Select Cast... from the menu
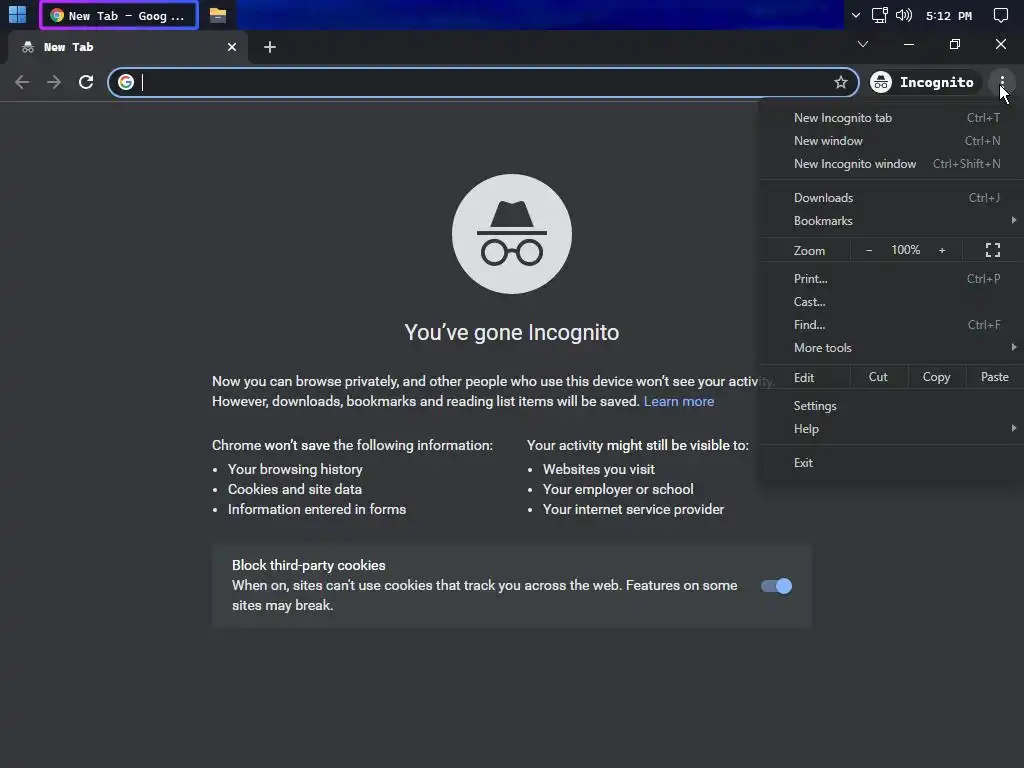Screen dimensions: 1024x768 tap(891, 302)
